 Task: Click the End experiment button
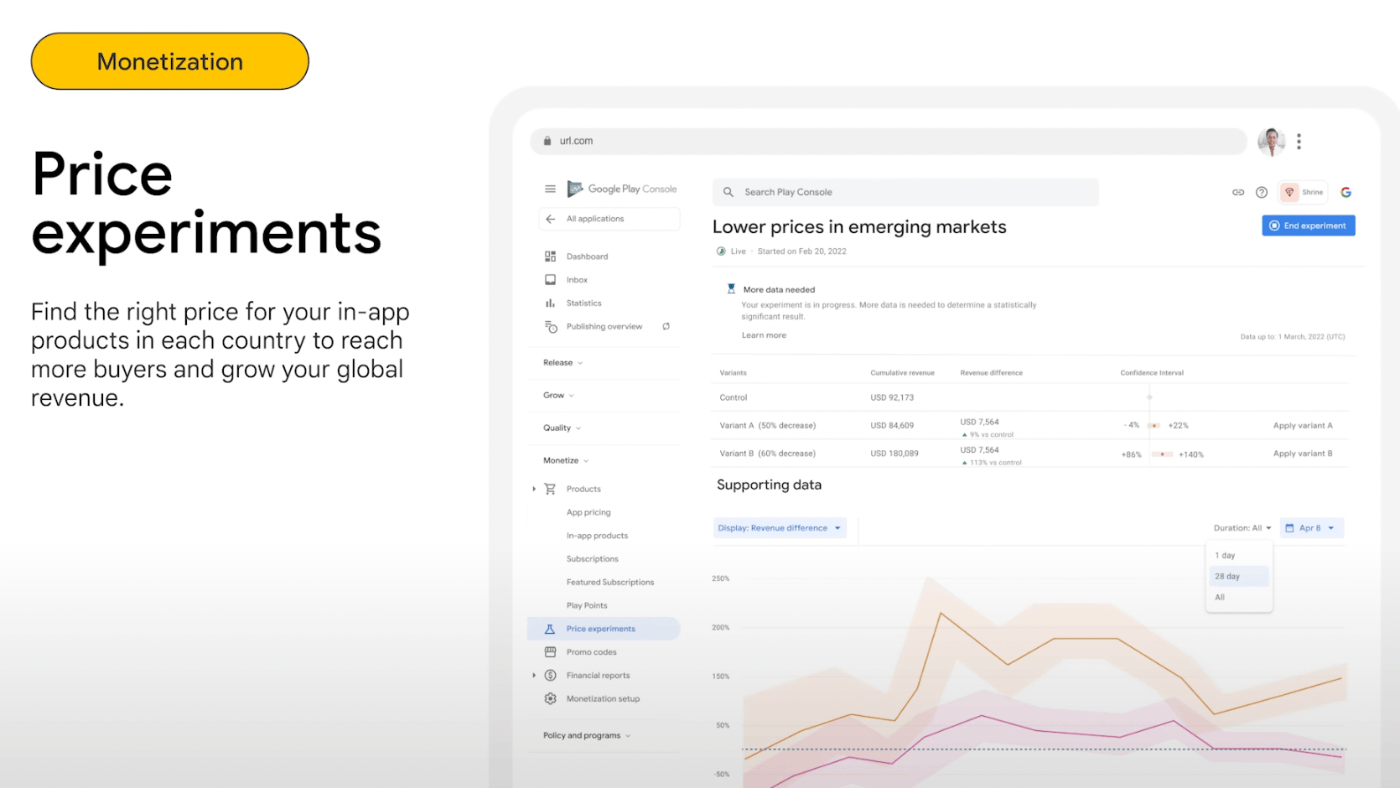click(x=1308, y=226)
